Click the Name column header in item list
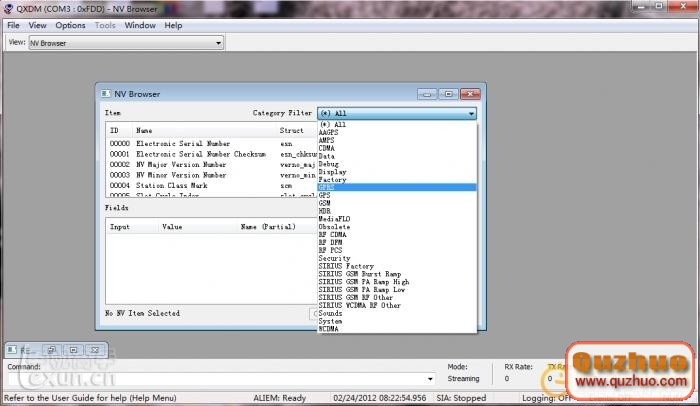700x406 pixels. click(x=145, y=130)
